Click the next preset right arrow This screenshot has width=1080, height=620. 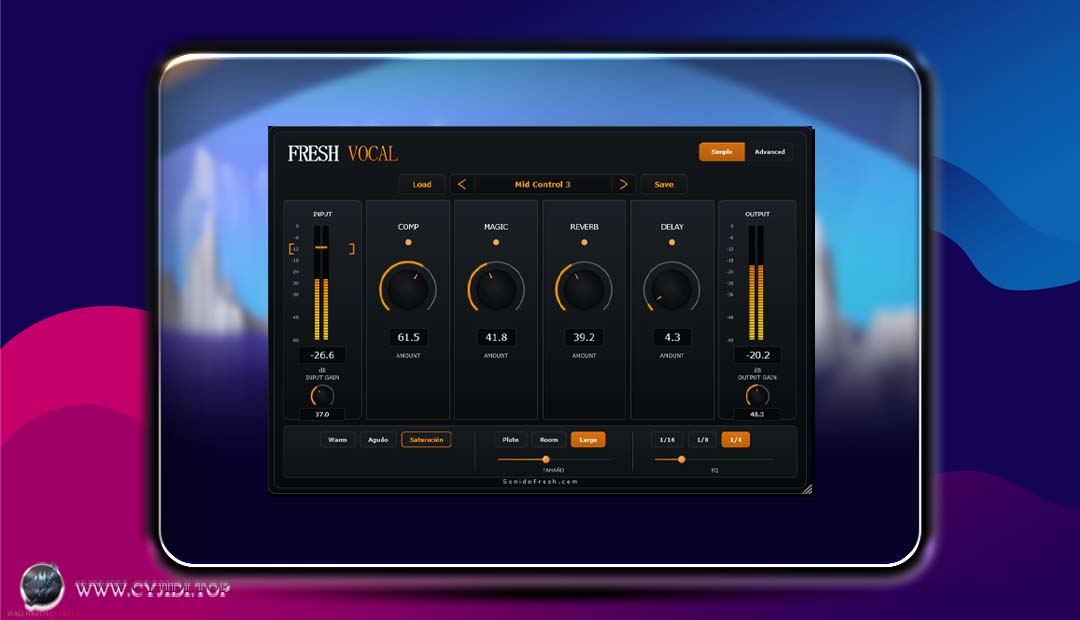click(x=623, y=184)
